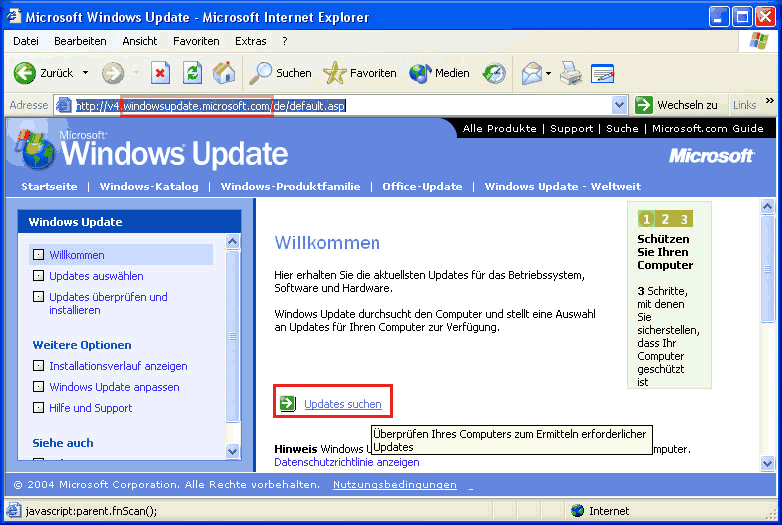
Task: Click the Schützen Sie Ihren Computer heading
Action: pos(665,252)
